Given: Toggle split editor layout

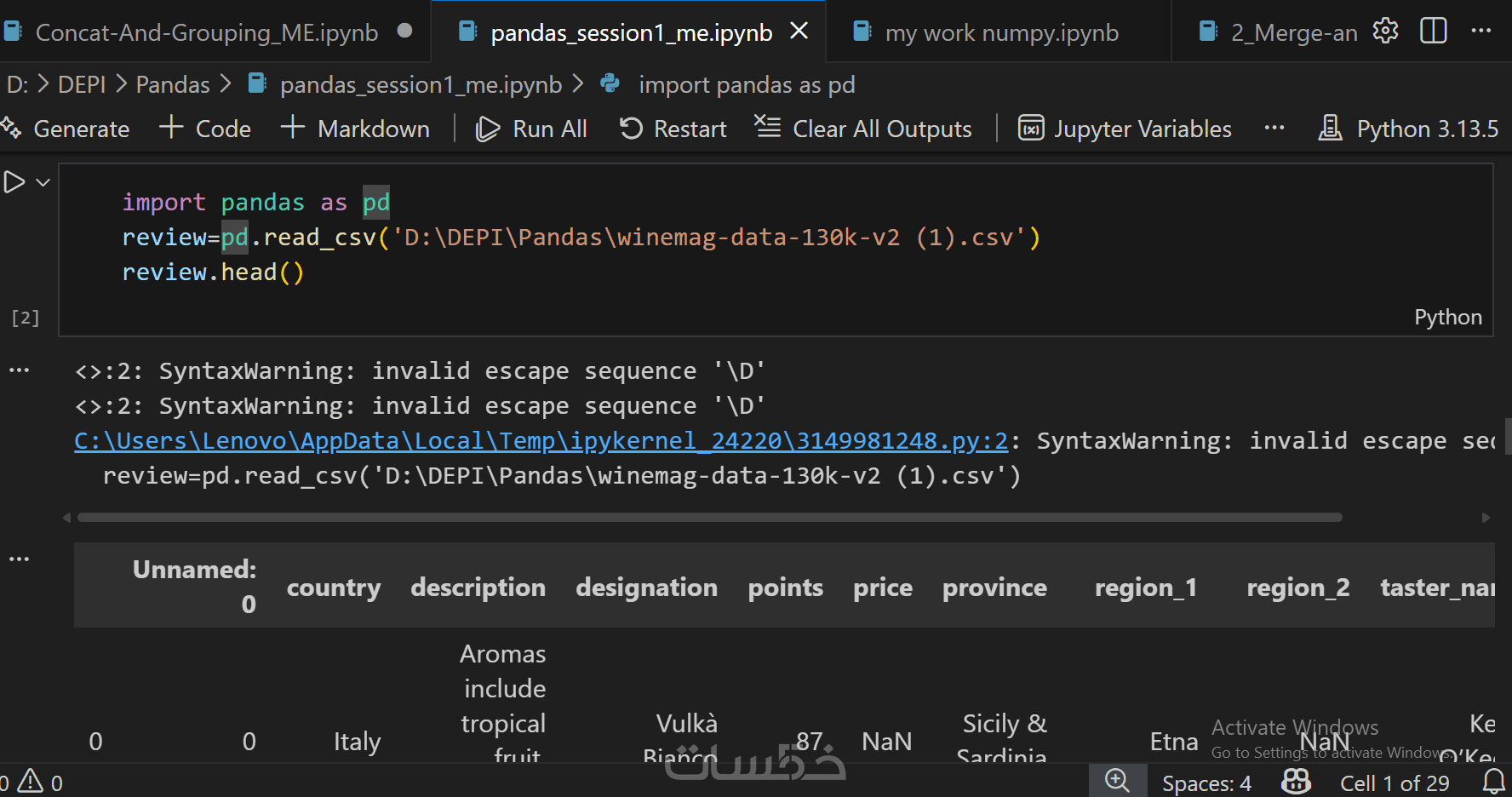Looking at the screenshot, I should point(1434,32).
